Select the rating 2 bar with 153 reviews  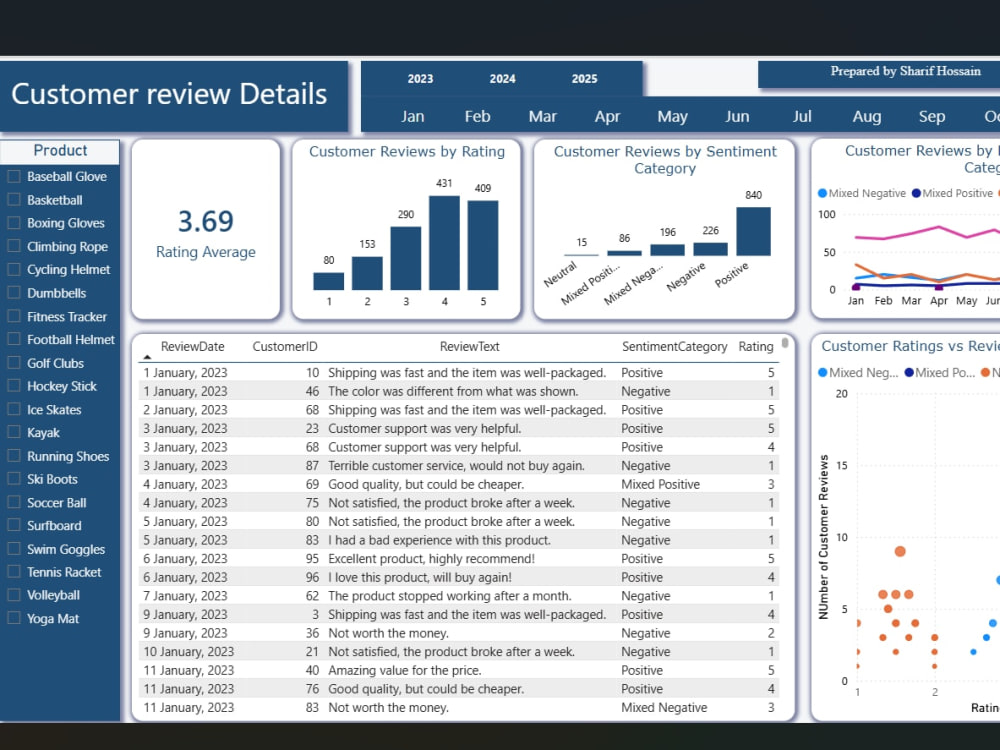coord(367,274)
